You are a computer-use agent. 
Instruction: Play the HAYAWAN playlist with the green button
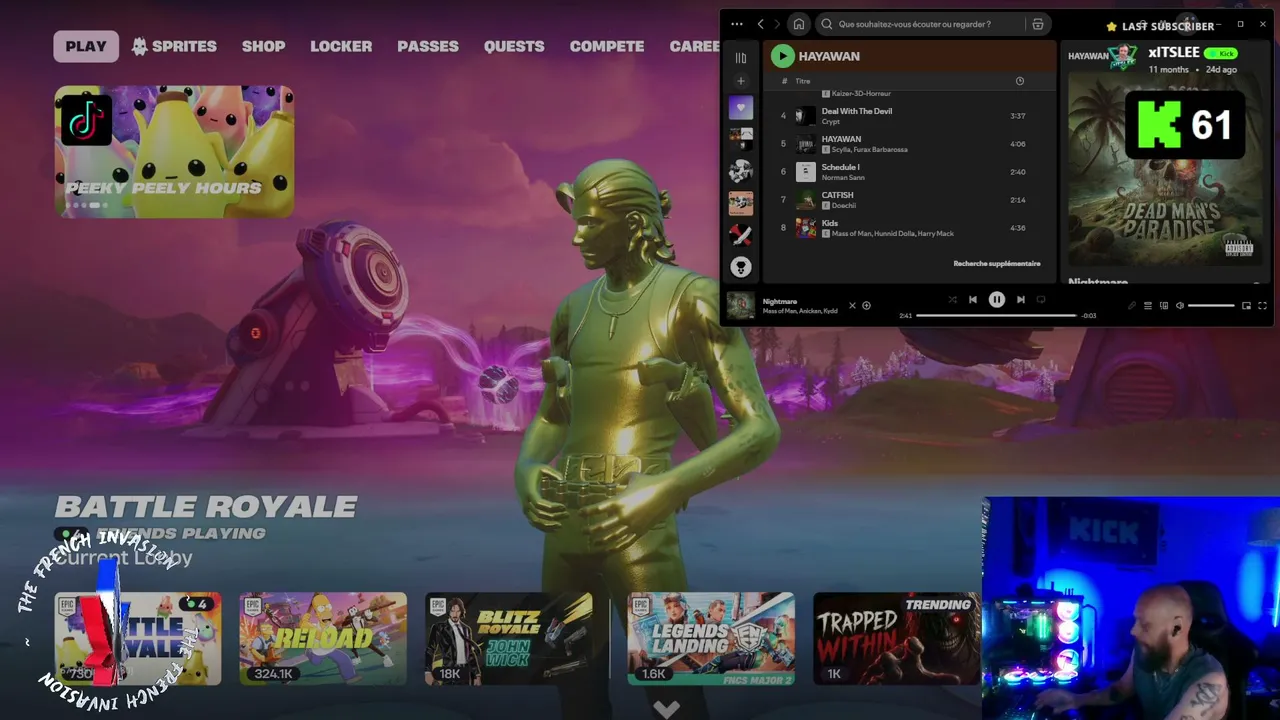(x=782, y=56)
